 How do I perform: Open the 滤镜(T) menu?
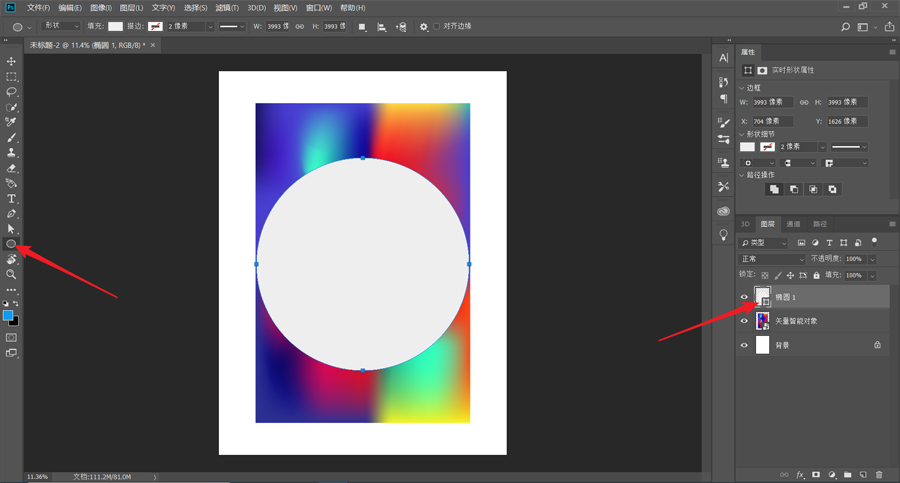click(x=229, y=8)
